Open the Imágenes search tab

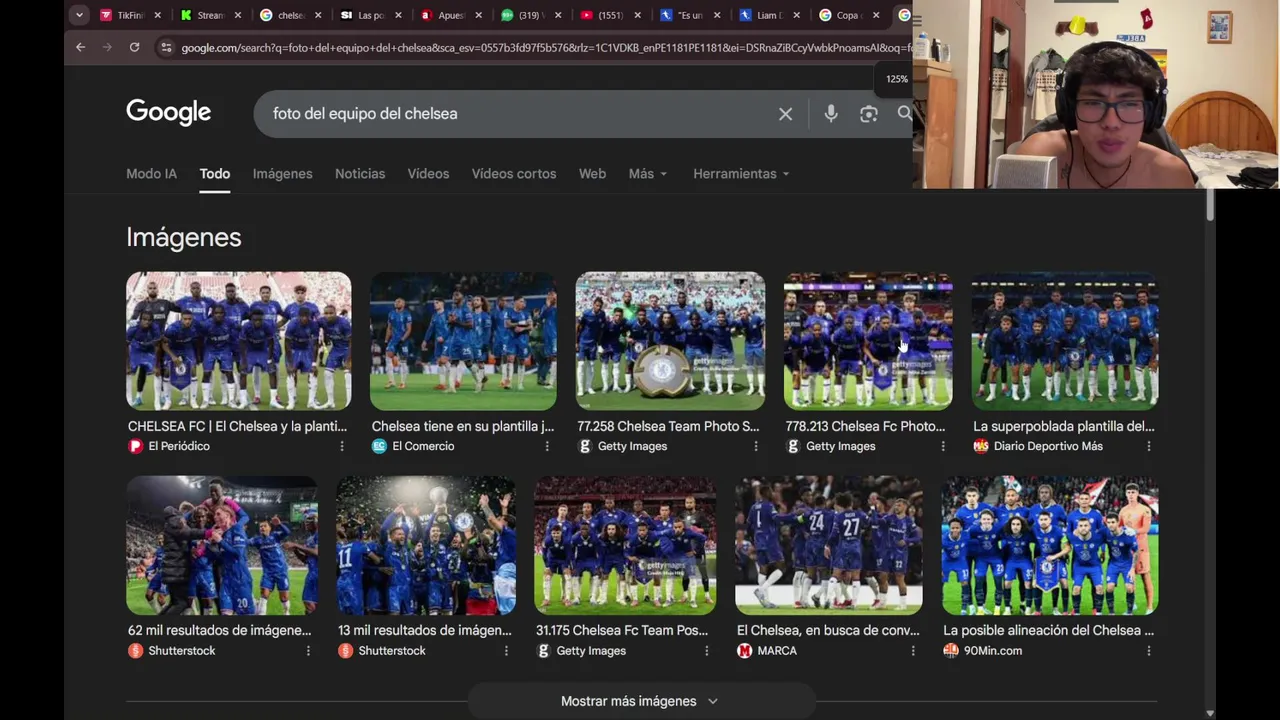click(282, 174)
